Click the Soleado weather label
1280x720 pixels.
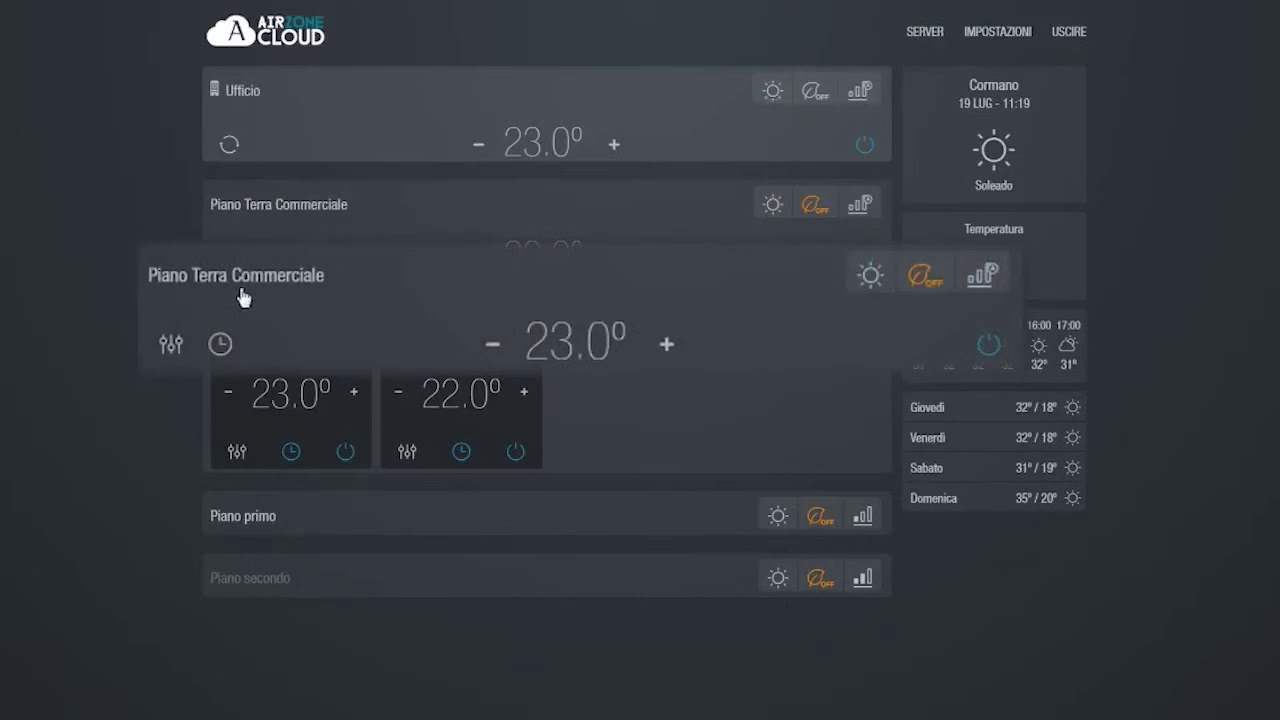(994, 186)
